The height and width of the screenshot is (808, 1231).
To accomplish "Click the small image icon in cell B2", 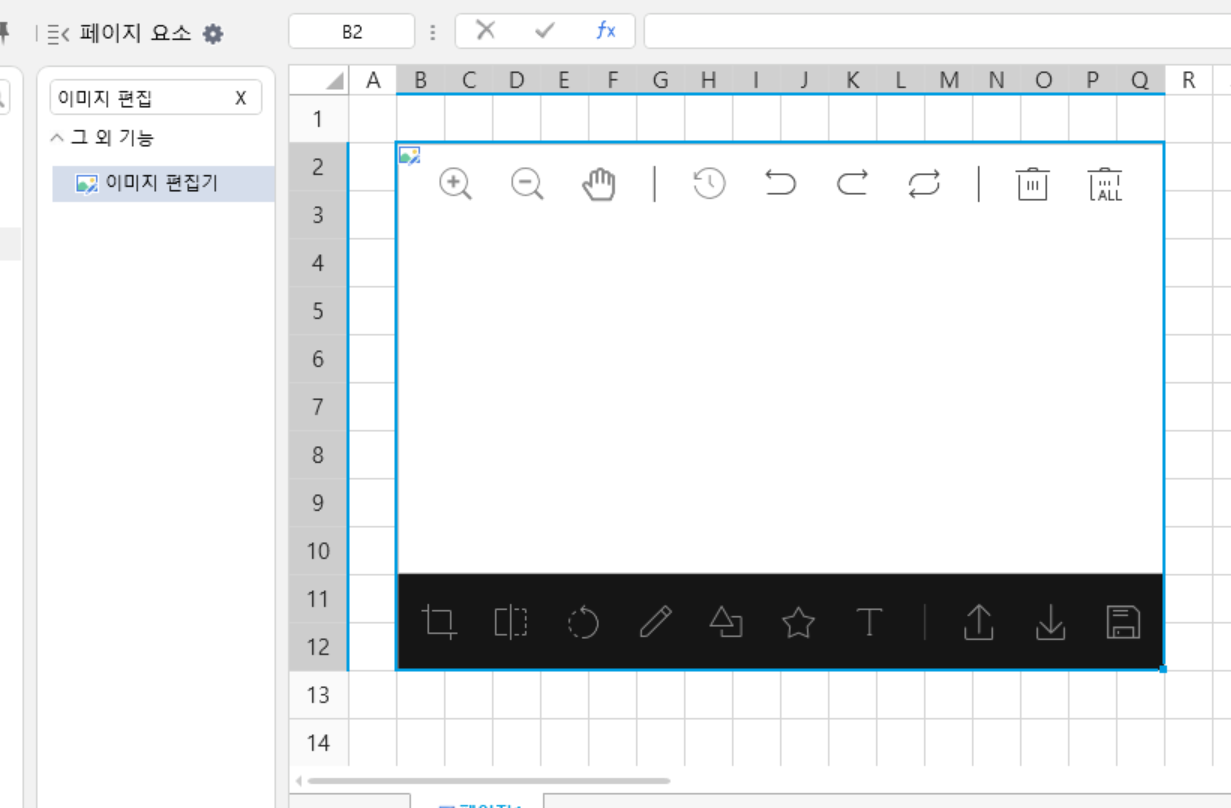I will (x=409, y=155).
